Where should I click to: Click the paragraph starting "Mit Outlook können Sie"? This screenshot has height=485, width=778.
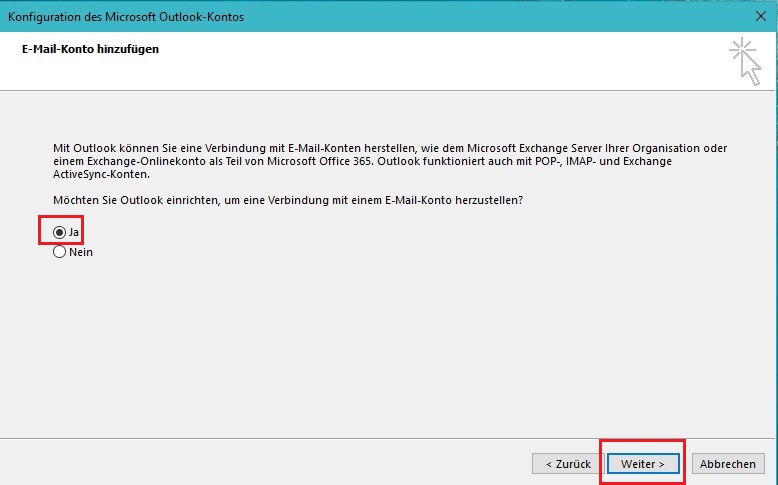pos(390,160)
